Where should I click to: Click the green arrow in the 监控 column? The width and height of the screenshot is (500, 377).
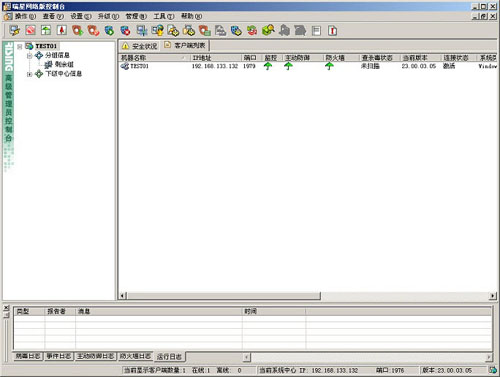268,66
